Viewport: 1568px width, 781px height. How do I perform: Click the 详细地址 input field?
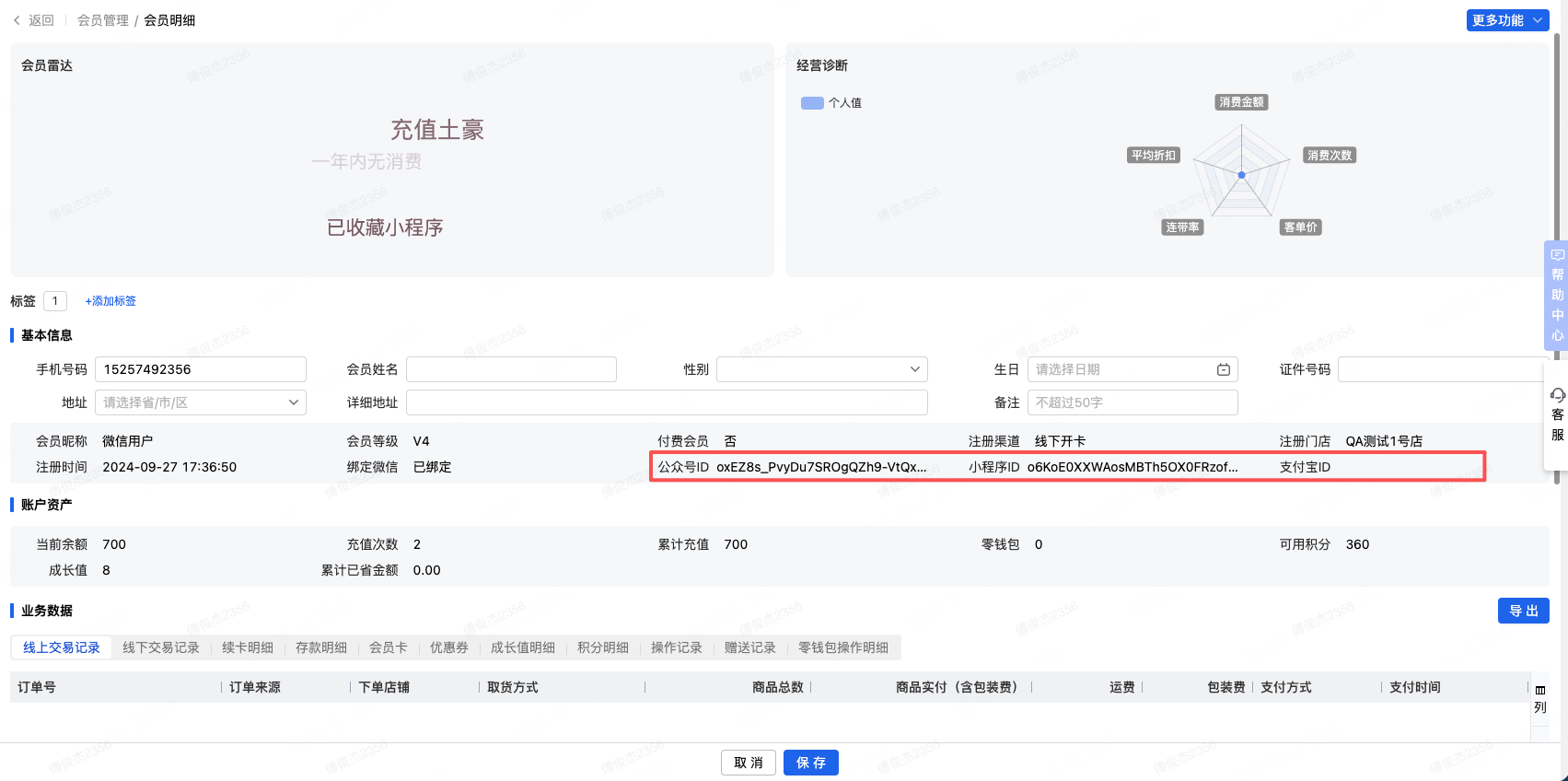[x=667, y=402]
